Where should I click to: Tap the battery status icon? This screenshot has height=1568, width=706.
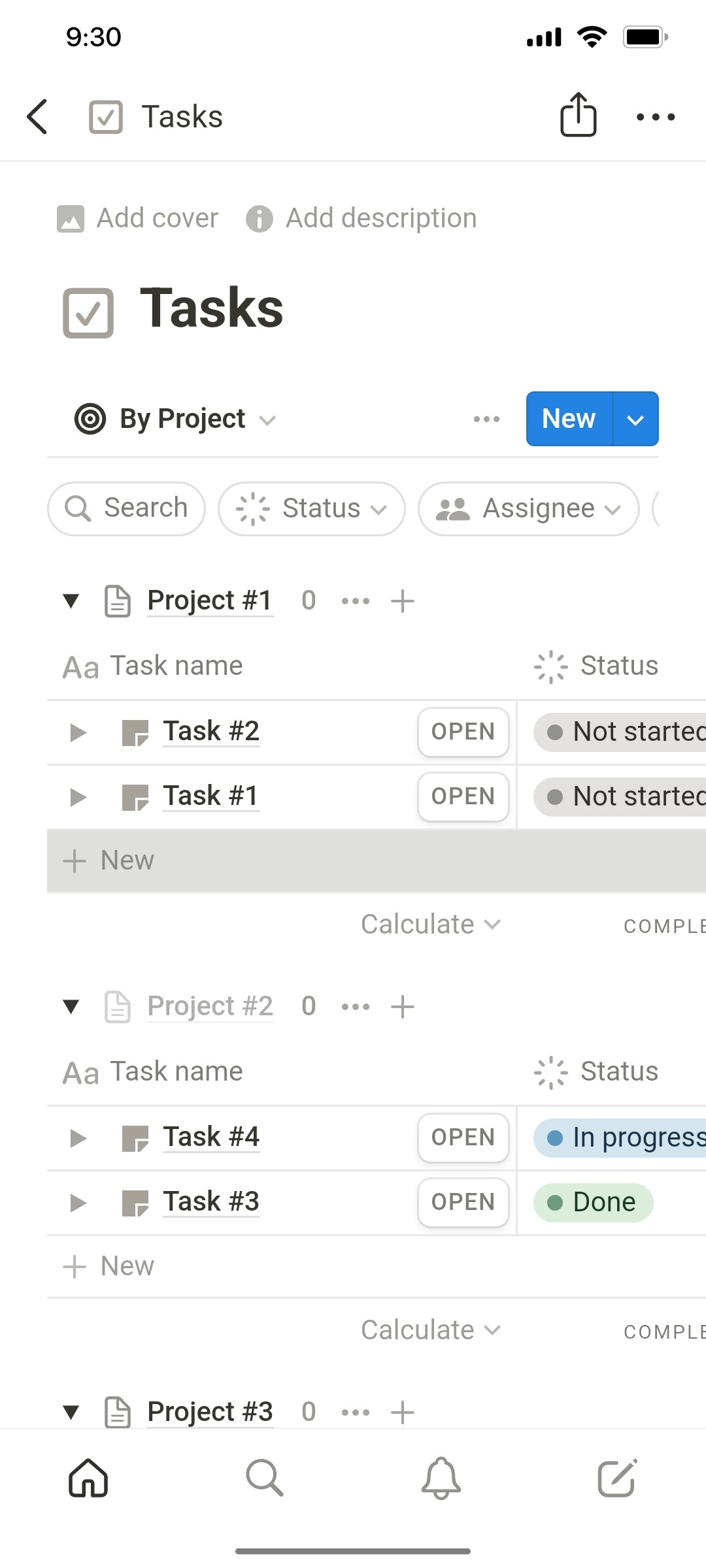click(x=646, y=37)
